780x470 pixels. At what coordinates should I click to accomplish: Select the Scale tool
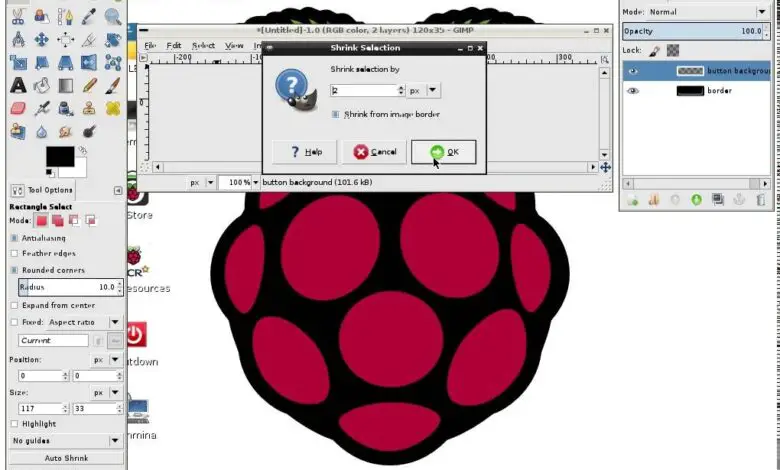click(18, 63)
